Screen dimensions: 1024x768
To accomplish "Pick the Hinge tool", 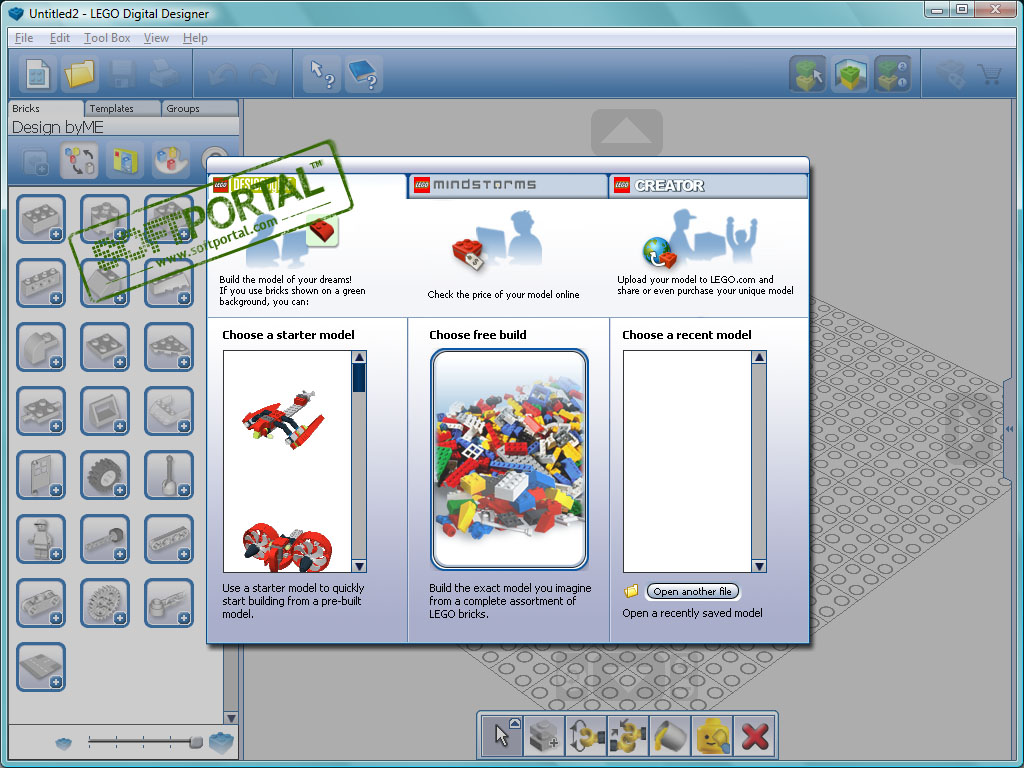I will [x=586, y=735].
